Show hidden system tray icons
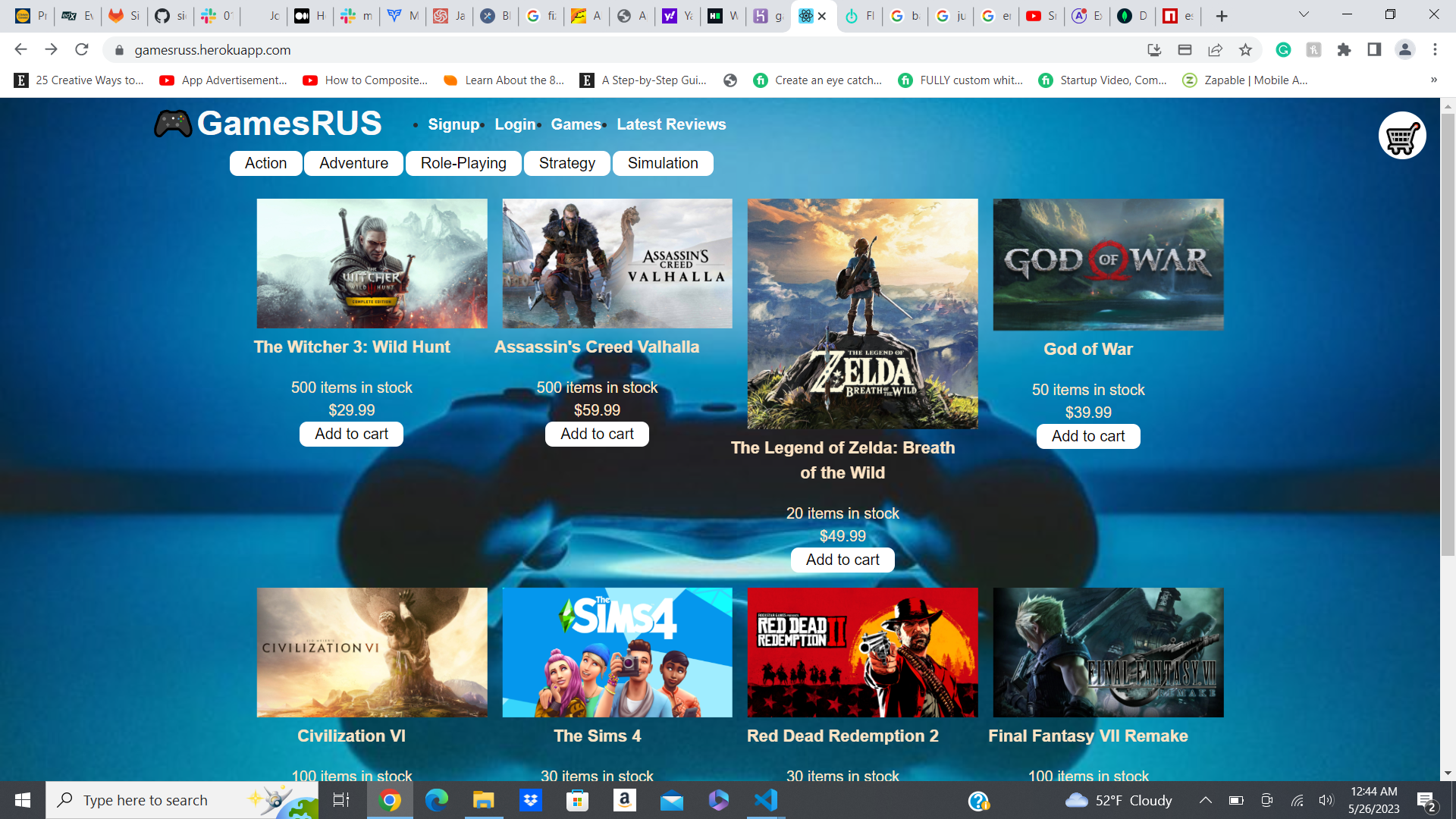Image resolution: width=1456 pixels, height=819 pixels. [1205, 800]
